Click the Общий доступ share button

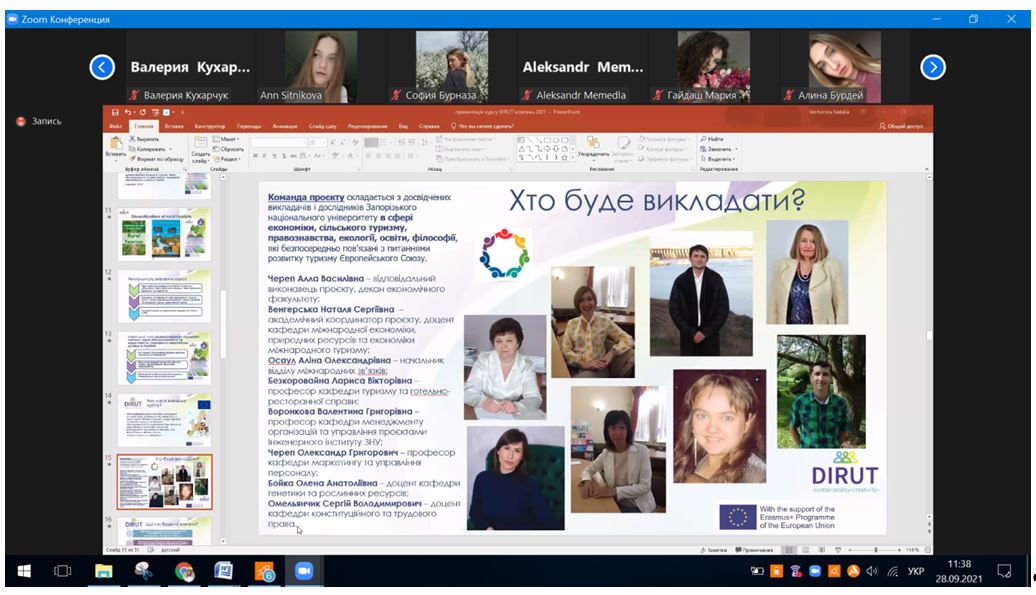[x=900, y=127]
